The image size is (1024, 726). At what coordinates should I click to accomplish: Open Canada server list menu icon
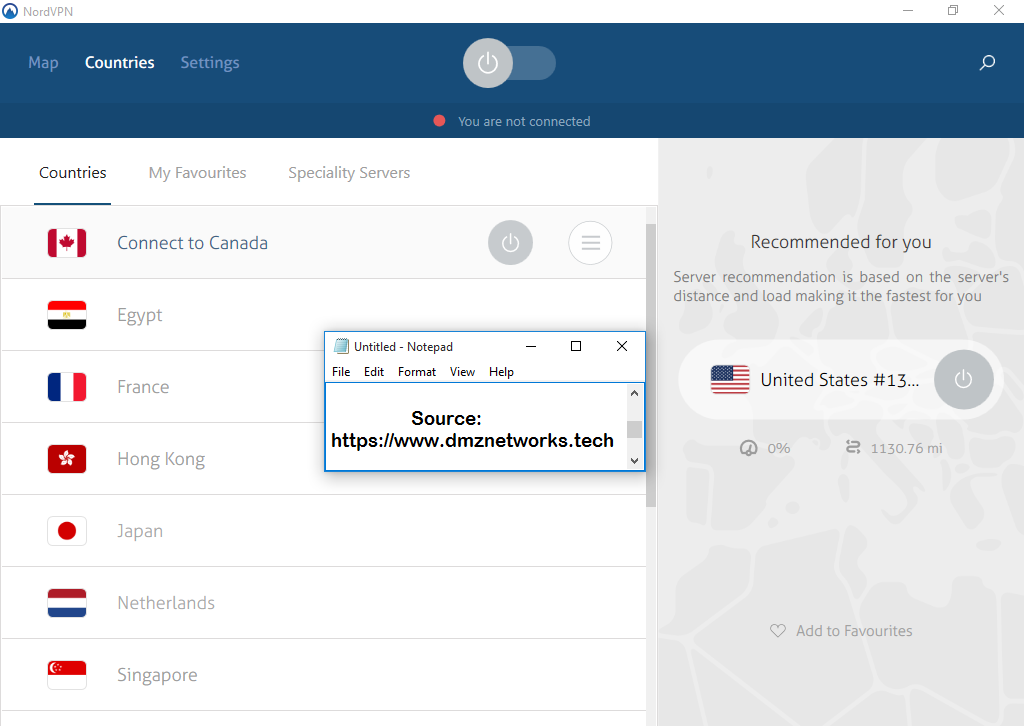[x=590, y=243]
